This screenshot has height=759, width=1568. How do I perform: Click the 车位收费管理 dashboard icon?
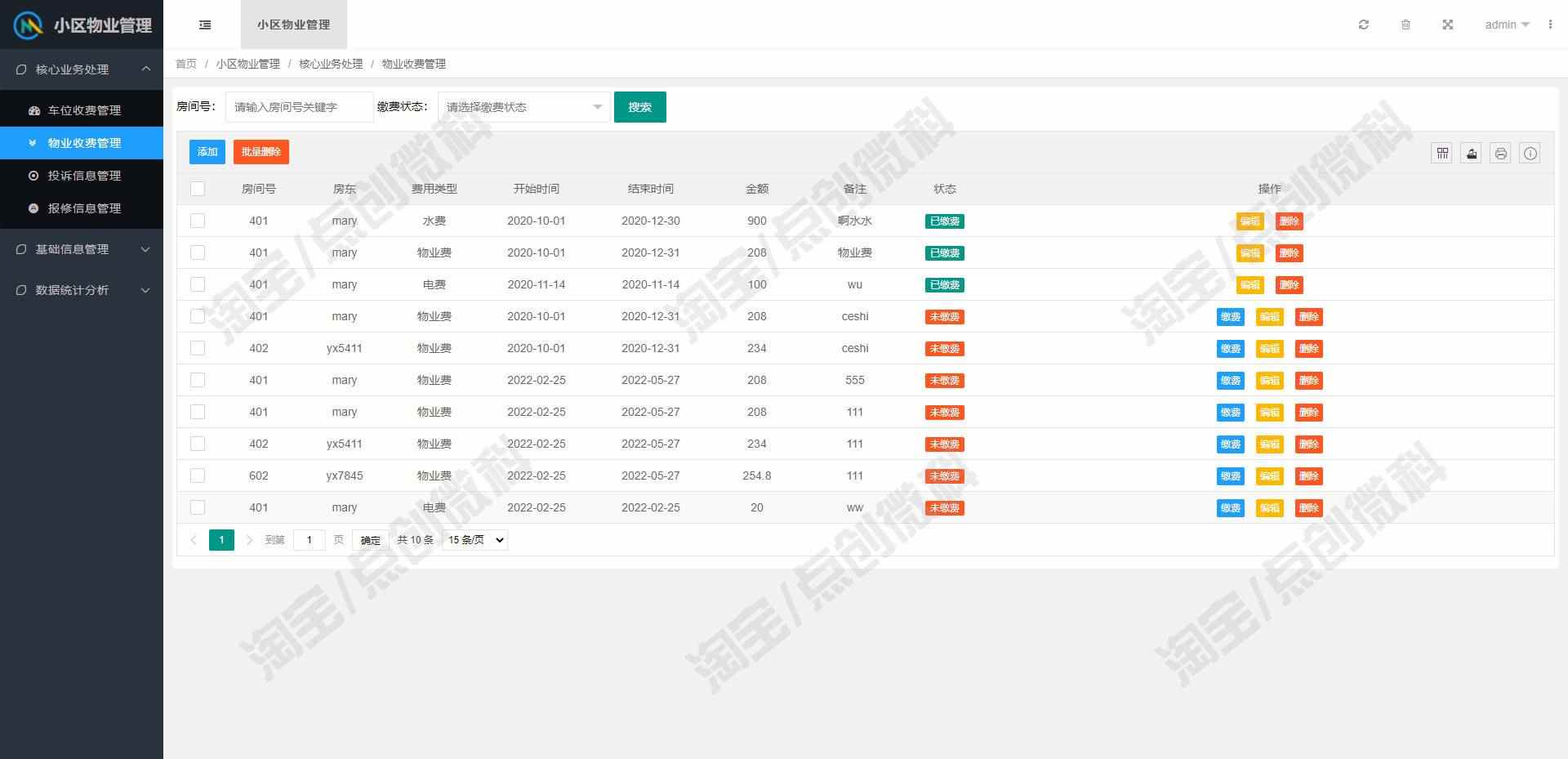(x=33, y=110)
